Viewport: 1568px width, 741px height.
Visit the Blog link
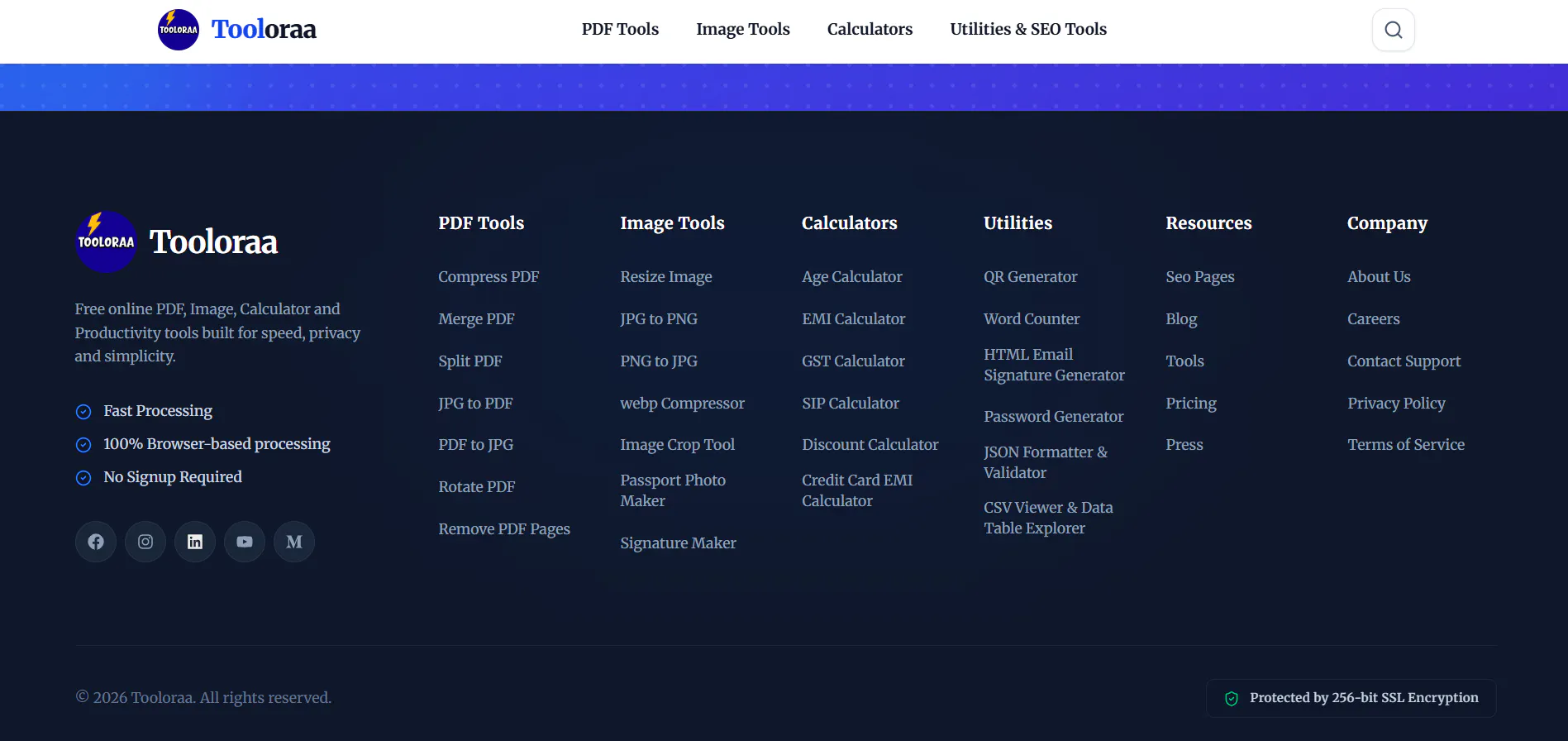coord(1181,319)
